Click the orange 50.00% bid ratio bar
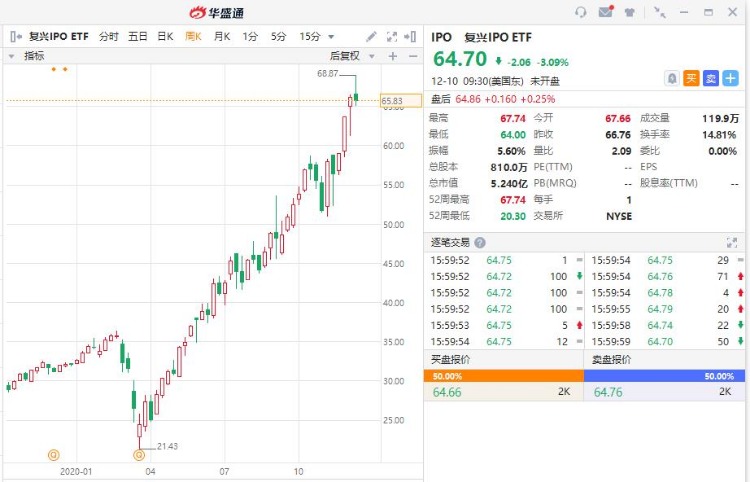Viewport: 750px width, 482px height. coord(504,376)
